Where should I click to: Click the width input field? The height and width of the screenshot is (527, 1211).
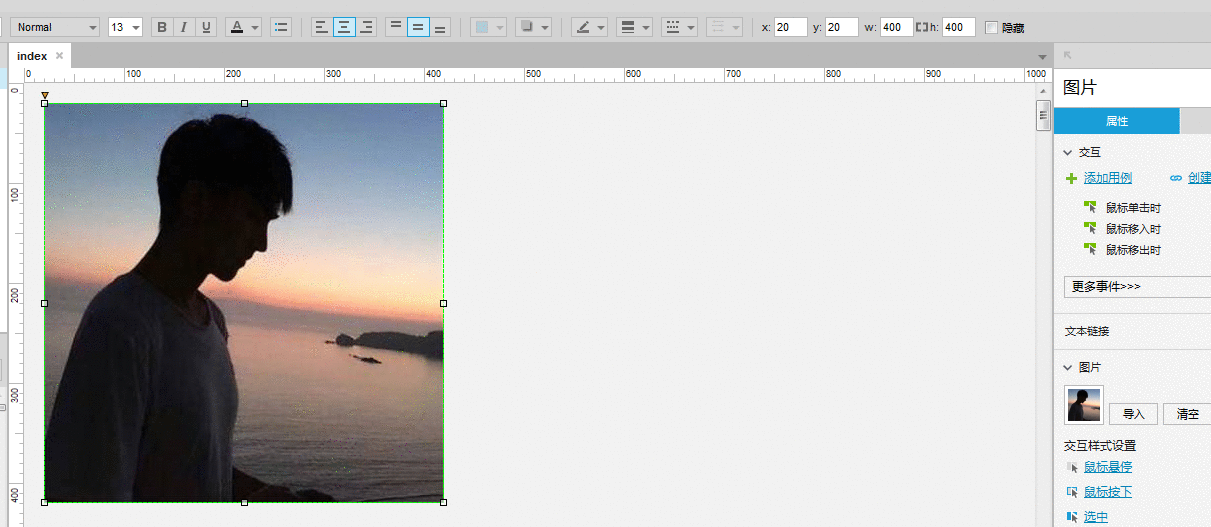896,27
